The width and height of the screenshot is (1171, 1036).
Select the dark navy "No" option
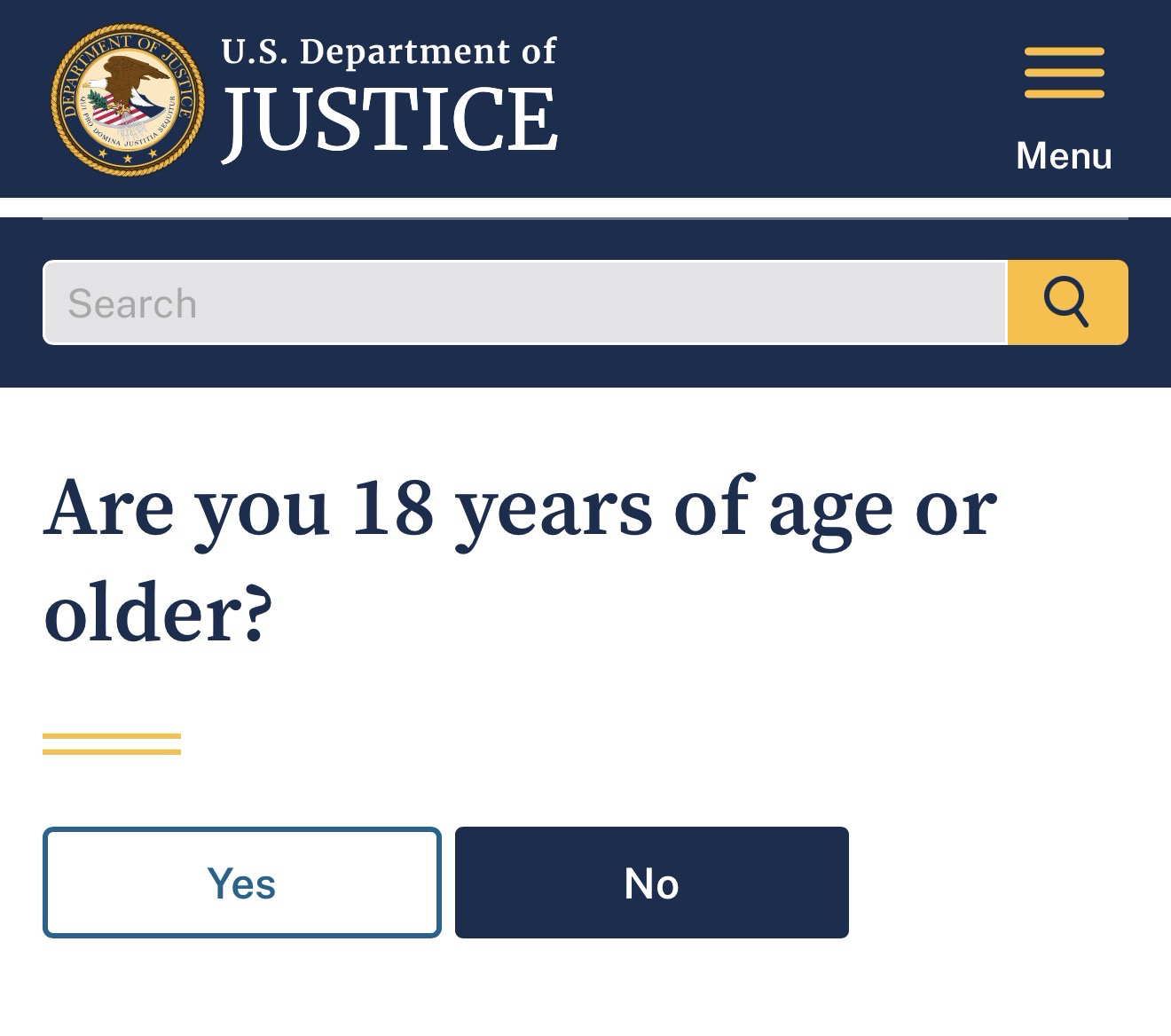(651, 883)
